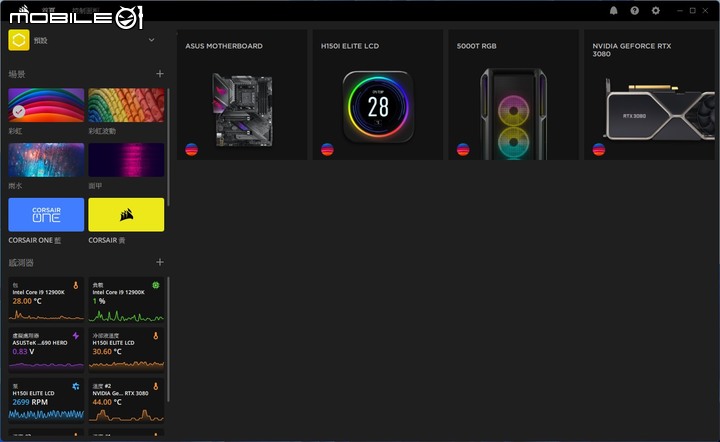Click the scenes list scrollbar
The width and height of the screenshot is (720, 442).
click(169, 147)
